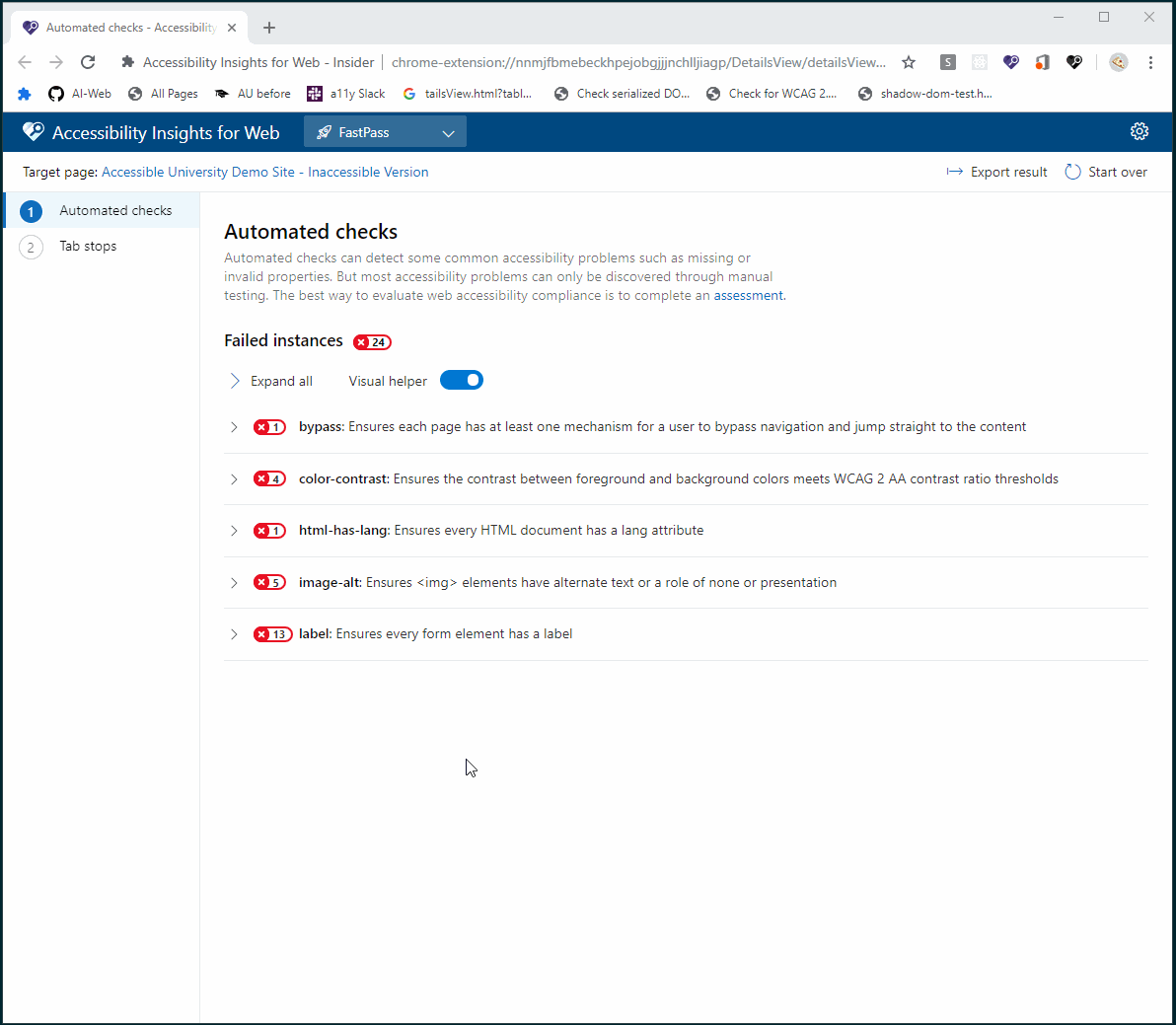Open the Check serialized DO... bookmark
The width and height of the screenshot is (1176, 1025).
tap(622, 94)
